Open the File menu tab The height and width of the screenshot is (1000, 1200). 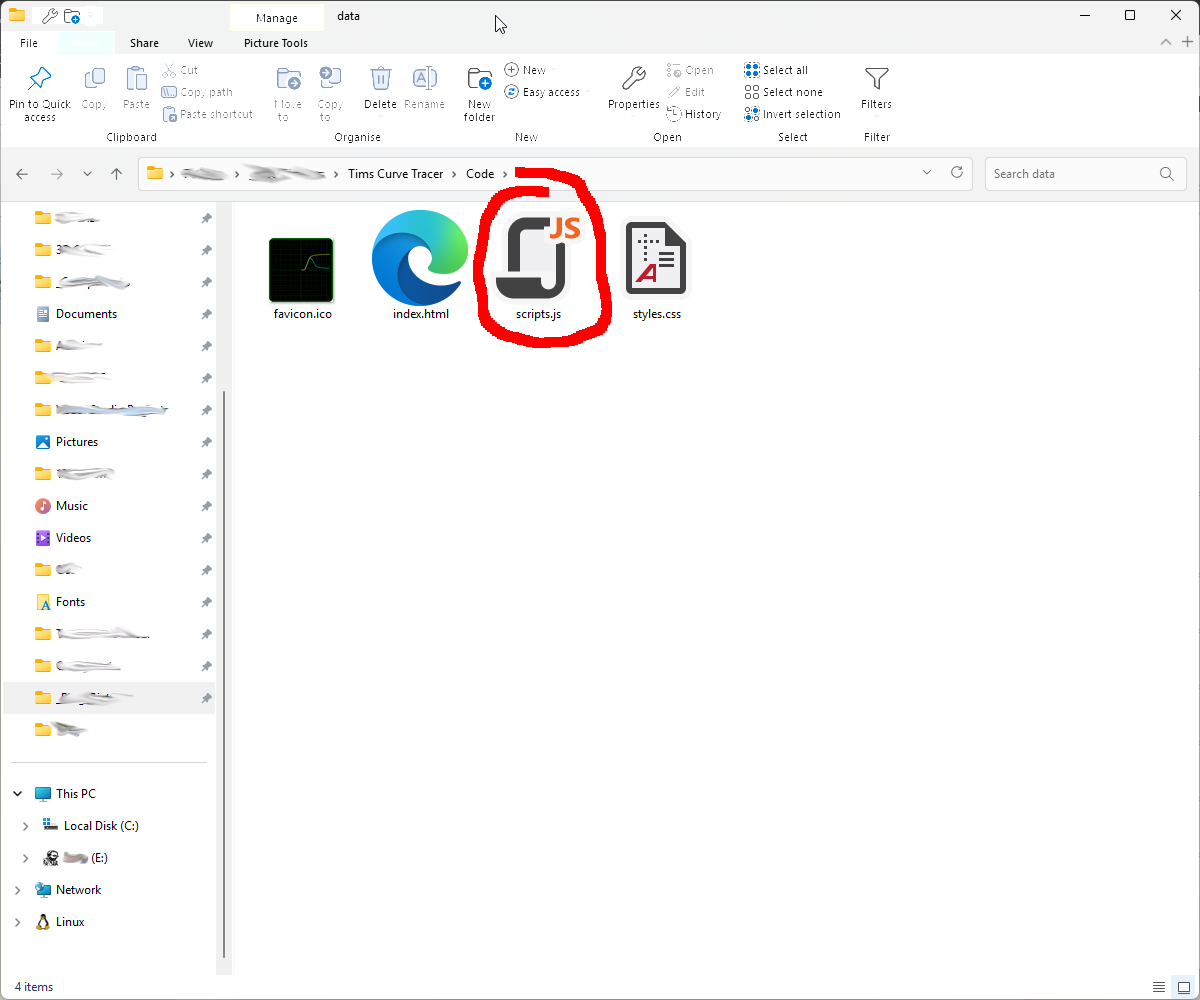(x=29, y=43)
